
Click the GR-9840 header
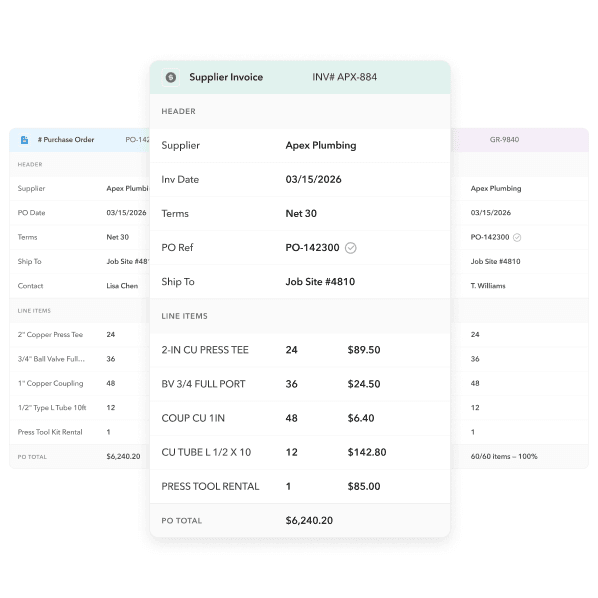pyautogui.click(x=504, y=140)
